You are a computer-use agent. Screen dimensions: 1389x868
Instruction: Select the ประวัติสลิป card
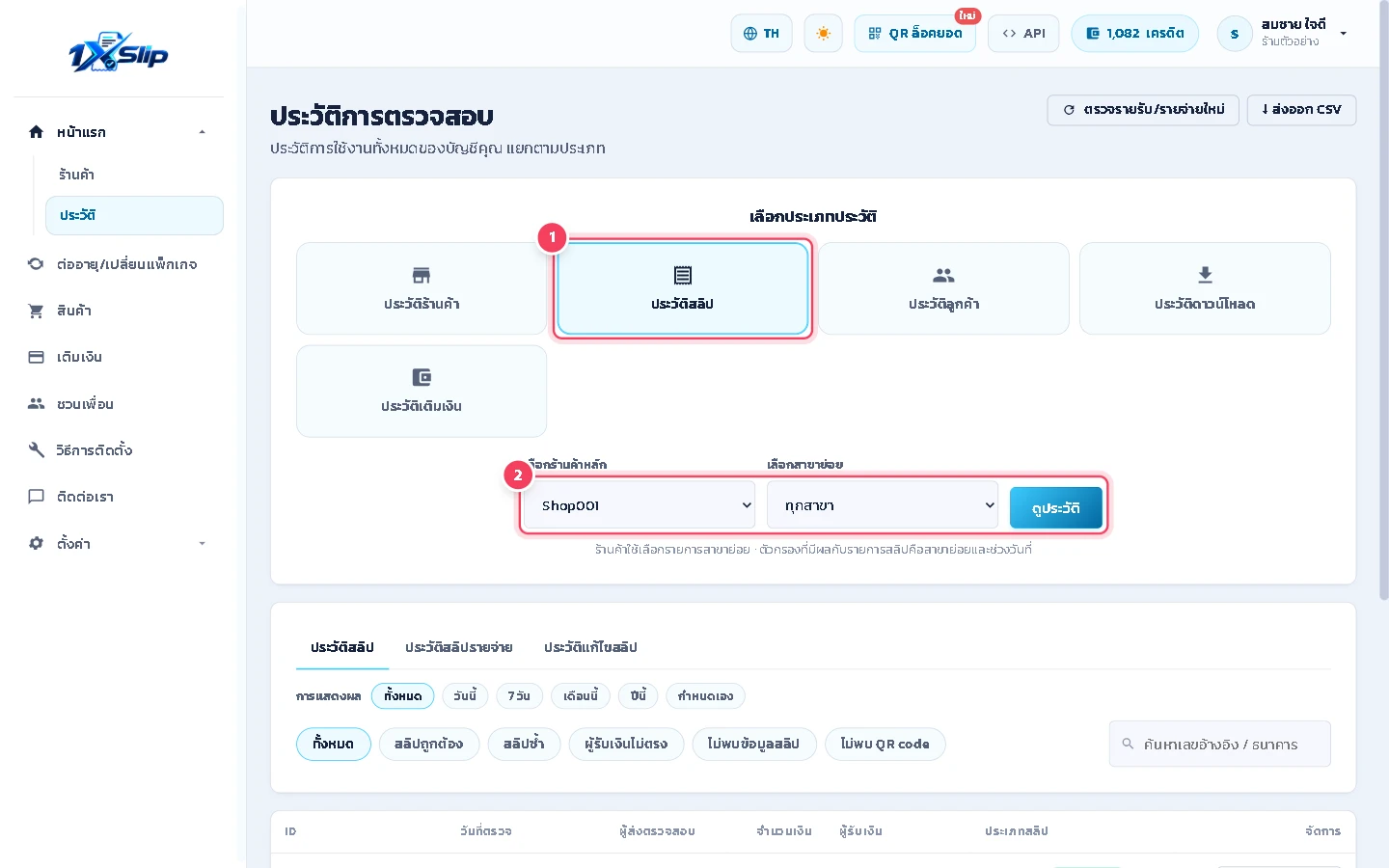(682, 288)
